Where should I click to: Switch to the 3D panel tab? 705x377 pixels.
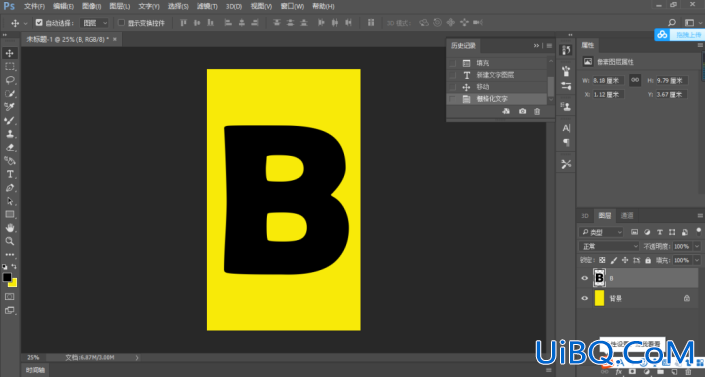(585, 215)
